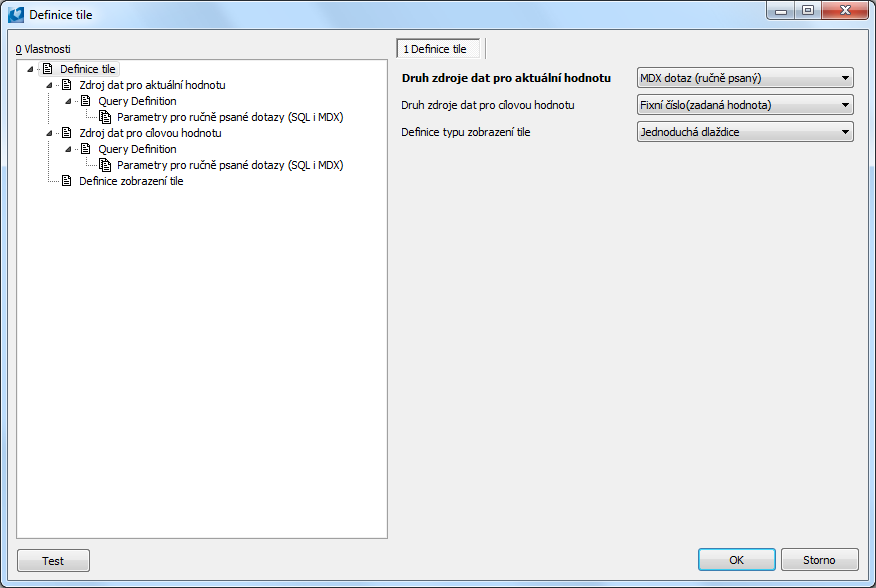This screenshot has height=588, width=876.
Task: Collapse the Zdroj dat pro cílovou hodnotu node
Action: (x=49, y=134)
